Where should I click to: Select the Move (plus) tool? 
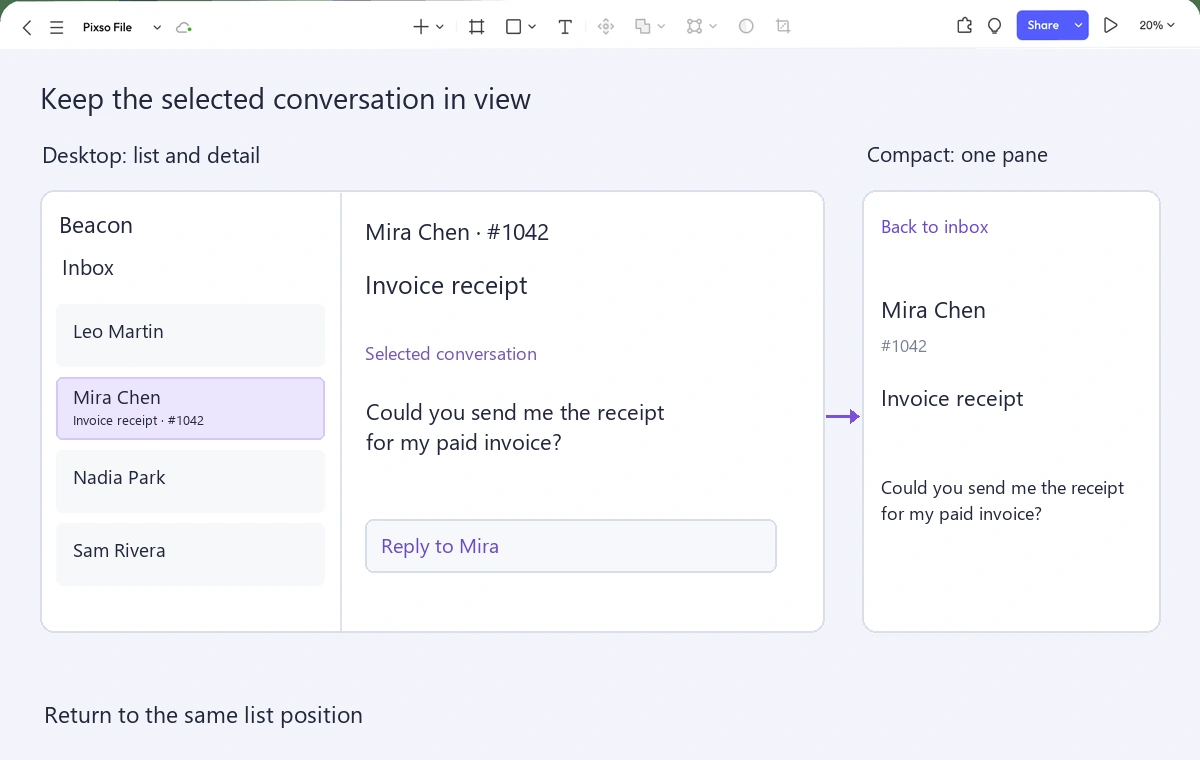tap(421, 27)
